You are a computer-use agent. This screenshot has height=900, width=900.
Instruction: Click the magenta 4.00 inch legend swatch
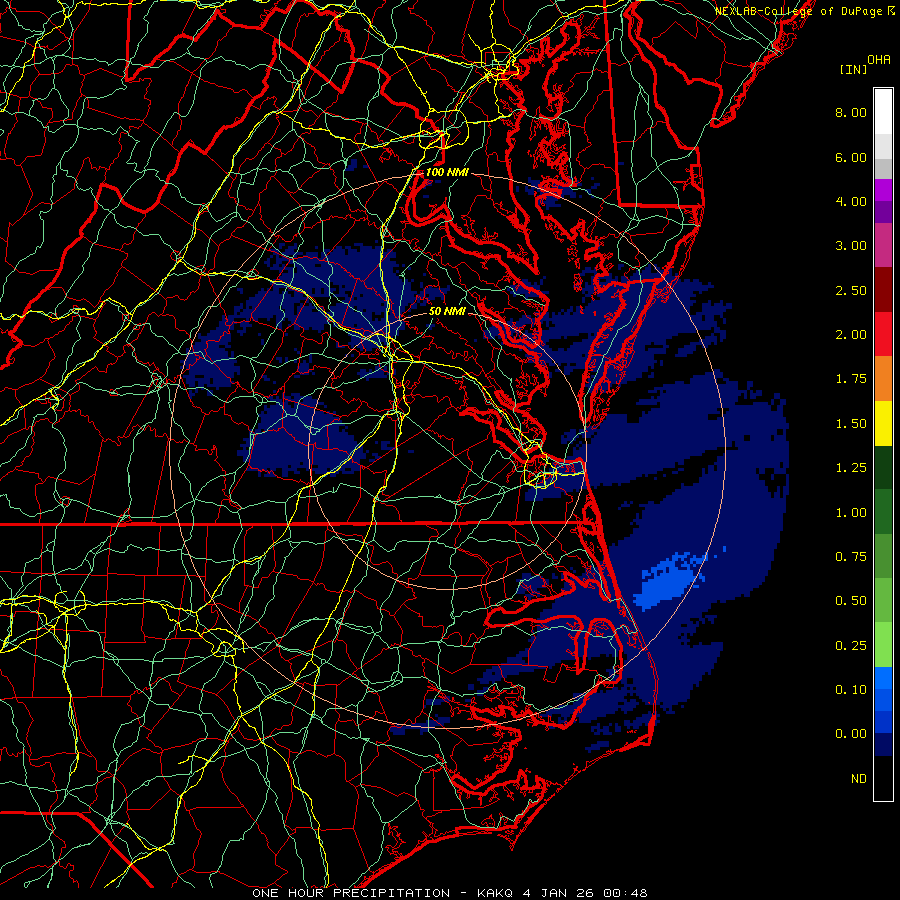pos(883,190)
